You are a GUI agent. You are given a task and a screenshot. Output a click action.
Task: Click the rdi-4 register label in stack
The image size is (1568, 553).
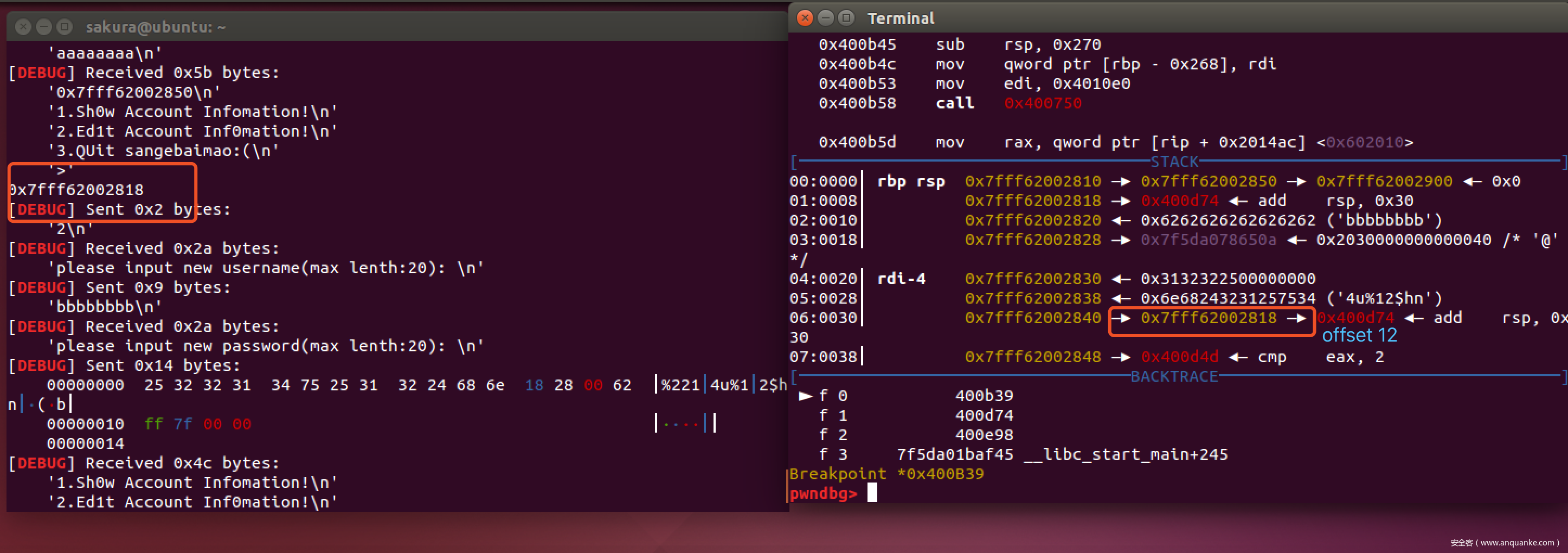(901, 279)
